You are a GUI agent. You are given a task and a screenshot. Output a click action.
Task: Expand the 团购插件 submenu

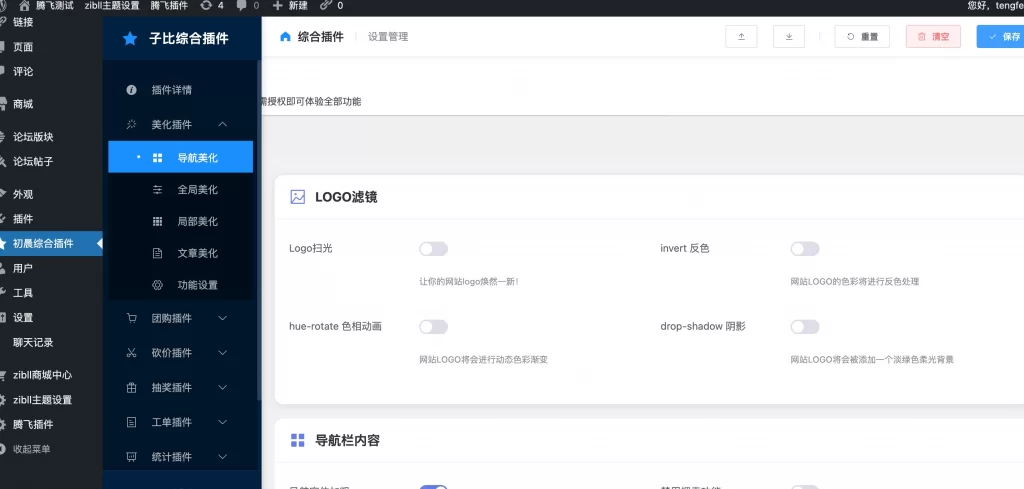(x=222, y=319)
